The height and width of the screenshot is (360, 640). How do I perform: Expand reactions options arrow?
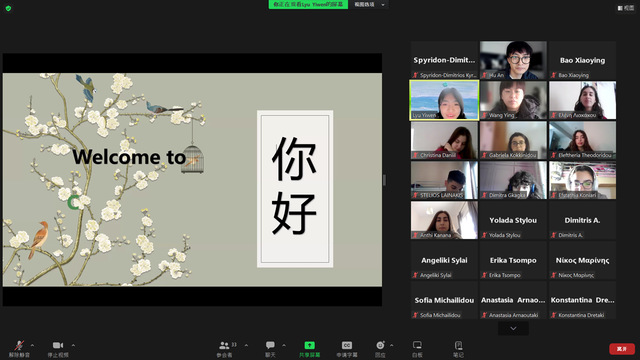point(392,345)
